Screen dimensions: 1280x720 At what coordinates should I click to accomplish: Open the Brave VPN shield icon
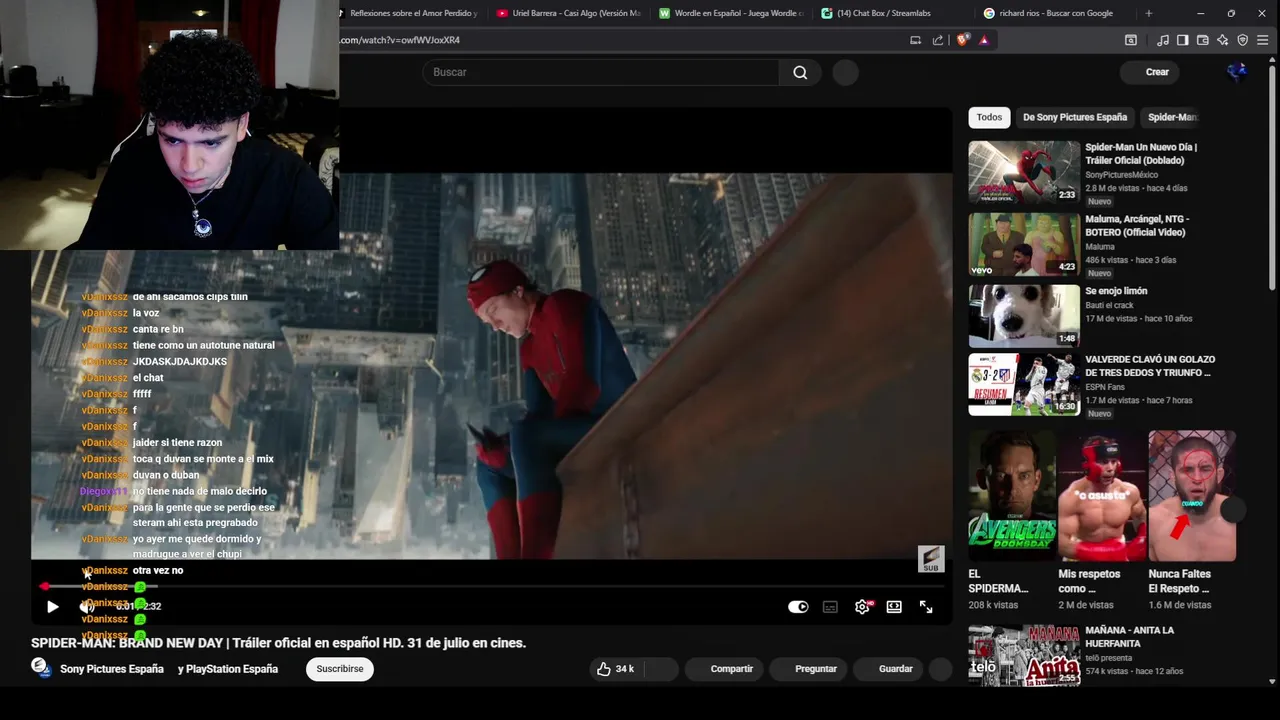1243,40
